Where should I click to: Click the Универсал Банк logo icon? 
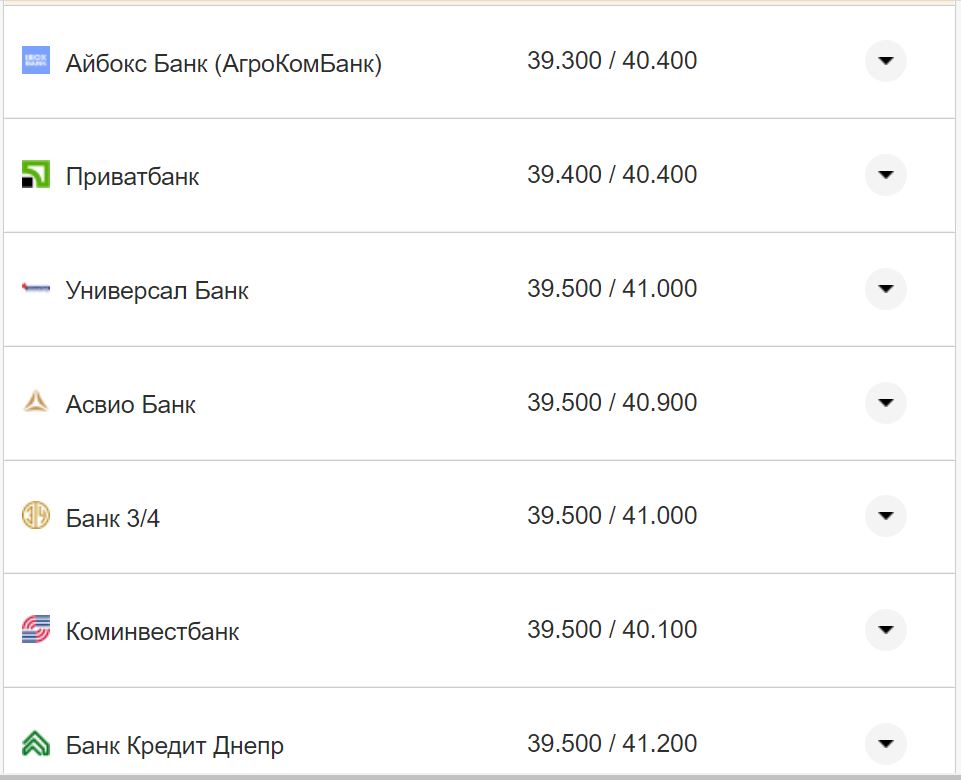(36, 289)
